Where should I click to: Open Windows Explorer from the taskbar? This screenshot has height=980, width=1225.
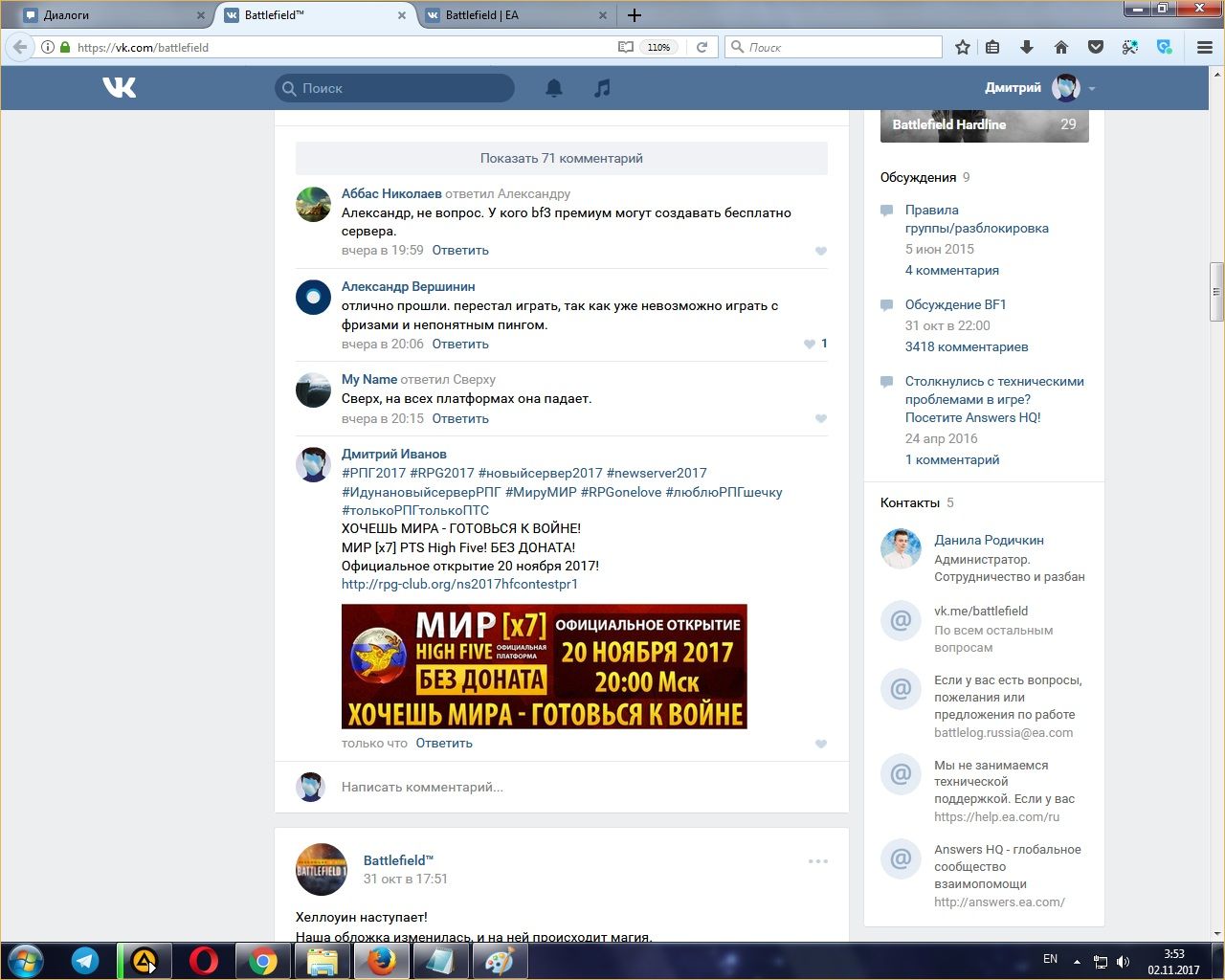(x=323, y=961)
